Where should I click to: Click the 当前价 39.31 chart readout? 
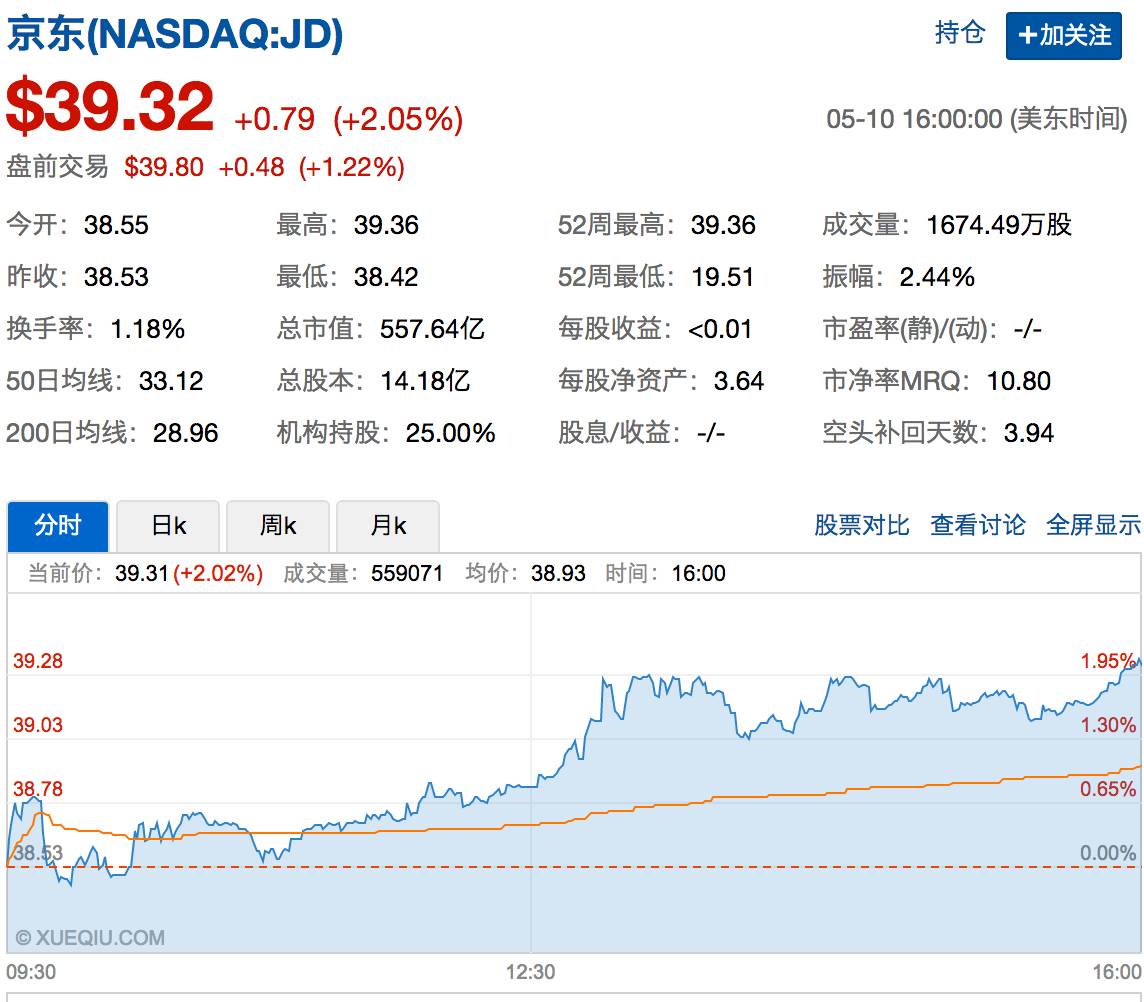142,573
